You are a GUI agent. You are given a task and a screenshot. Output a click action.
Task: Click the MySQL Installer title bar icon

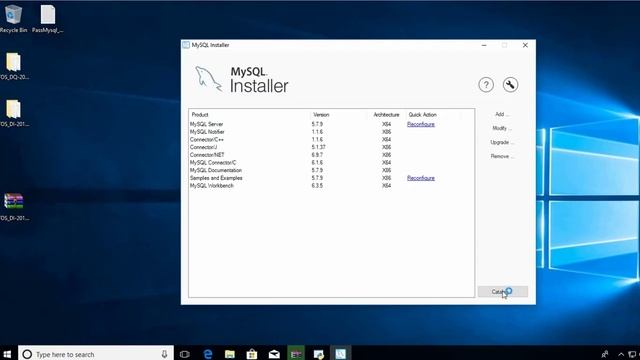(186, 45)
